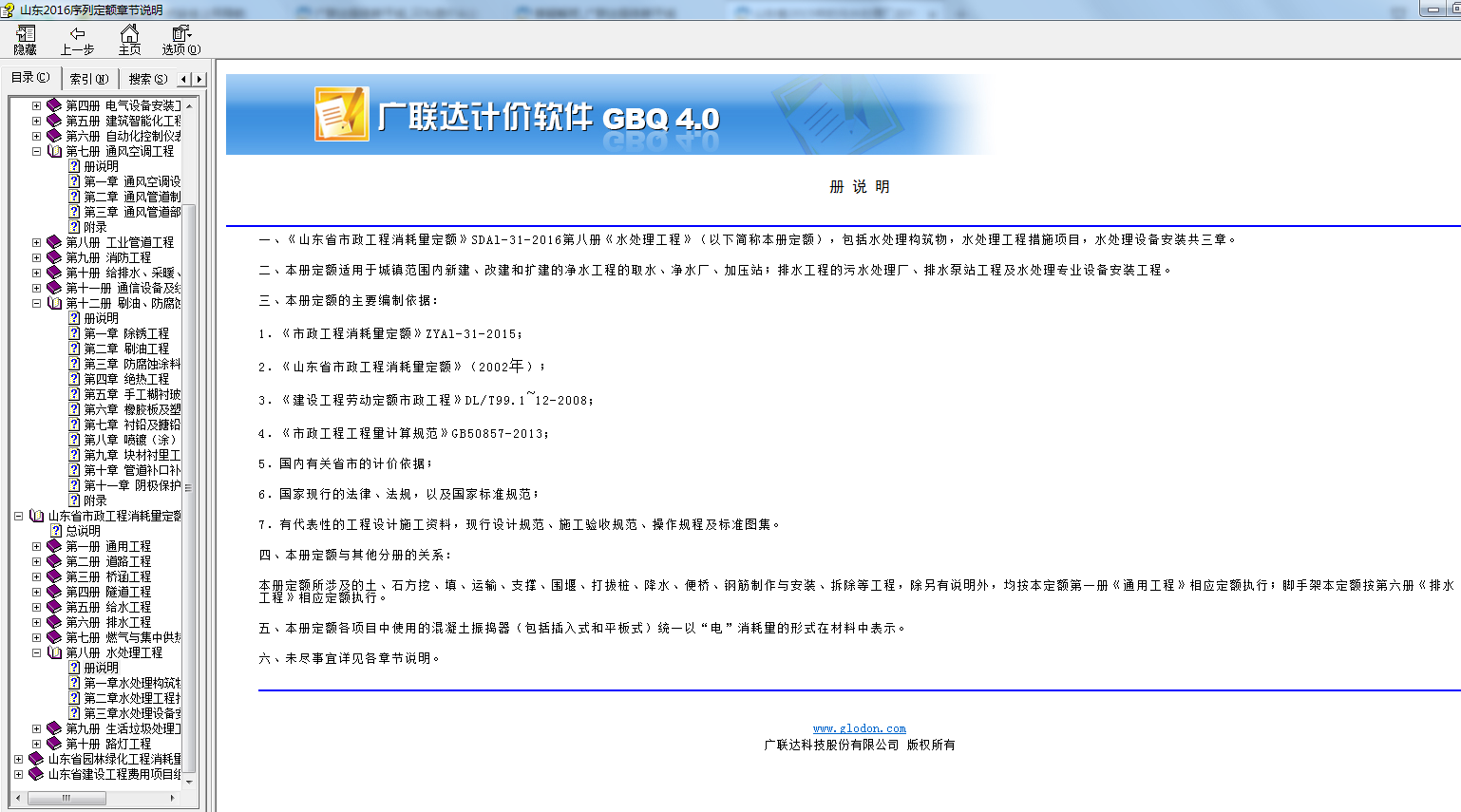The image size is (1461, 812).
Task: Collapse the 第八册 水处理工程 node
Action: (x=36, y=652)
